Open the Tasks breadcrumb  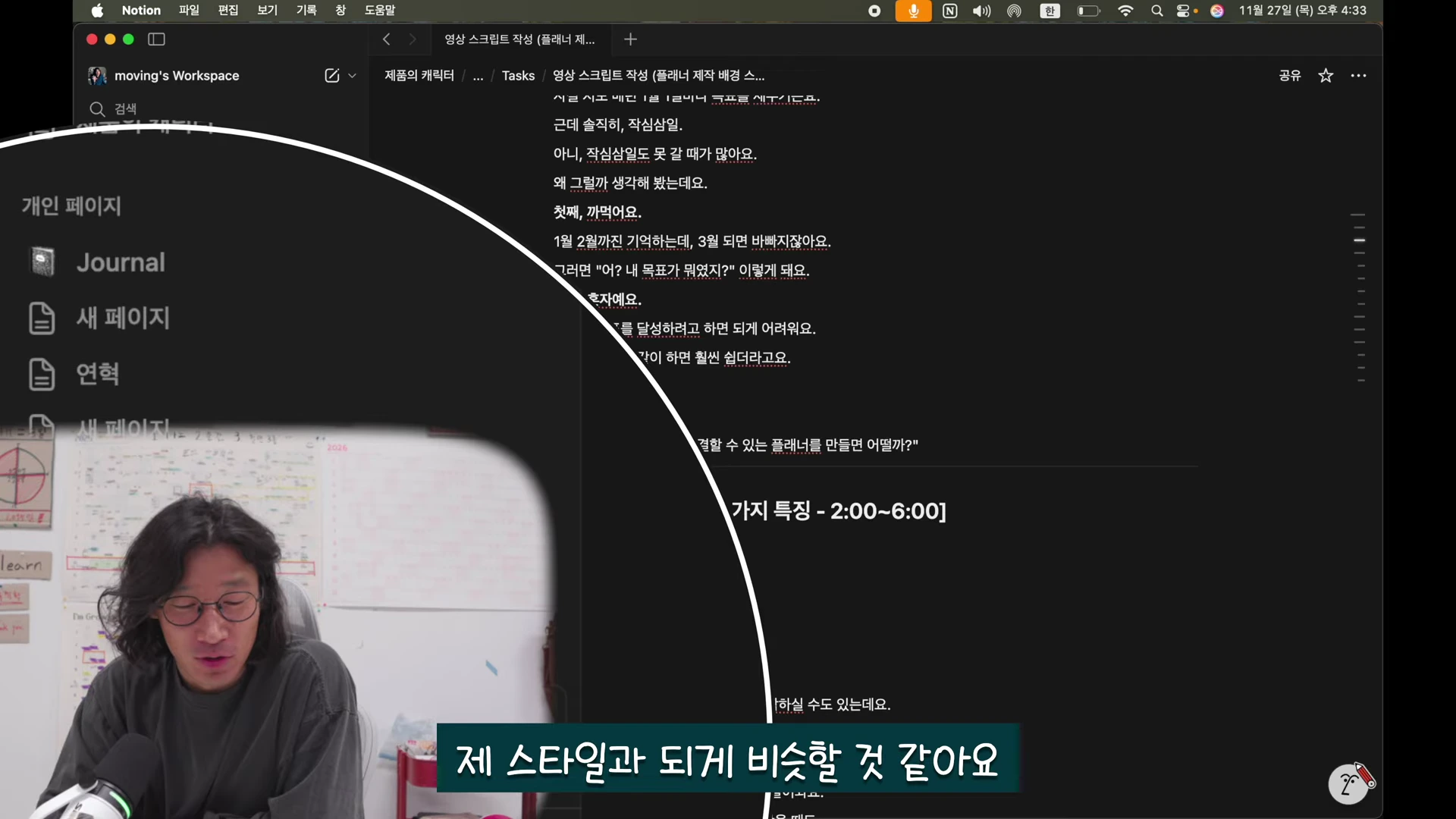(x=518, y=76)
